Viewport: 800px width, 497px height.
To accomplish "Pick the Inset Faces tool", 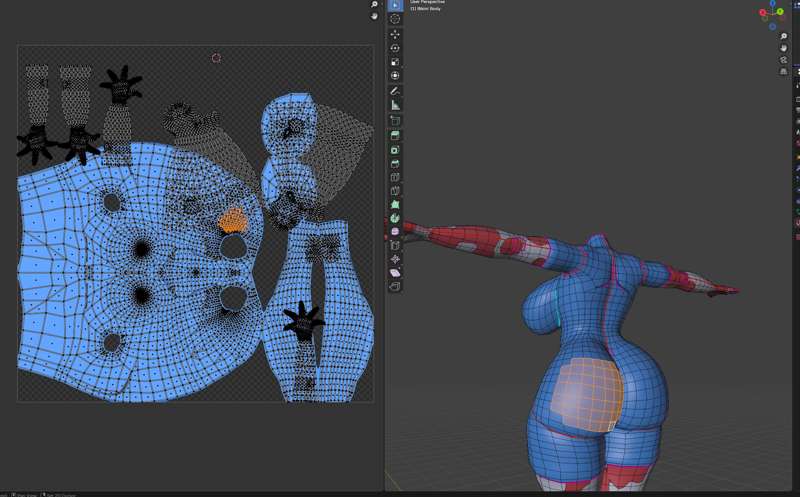I will (395, 150).
